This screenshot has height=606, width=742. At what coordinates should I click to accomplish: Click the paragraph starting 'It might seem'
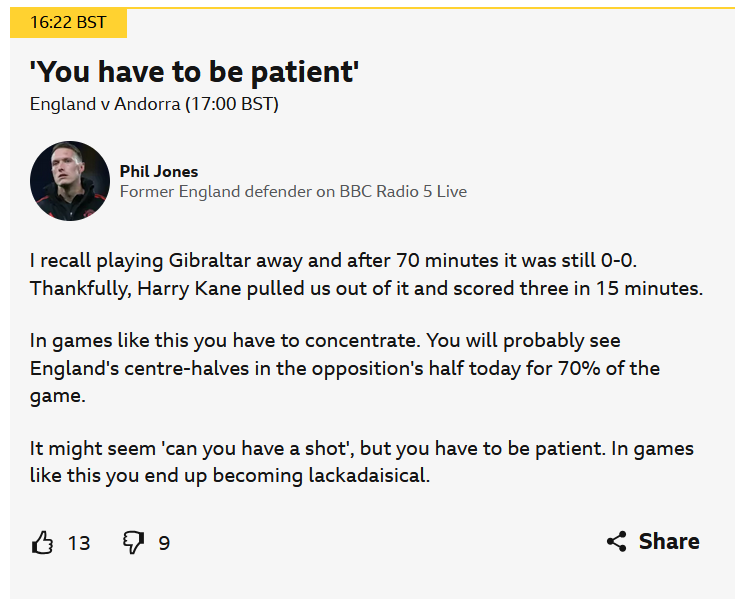tap(361, 461)
